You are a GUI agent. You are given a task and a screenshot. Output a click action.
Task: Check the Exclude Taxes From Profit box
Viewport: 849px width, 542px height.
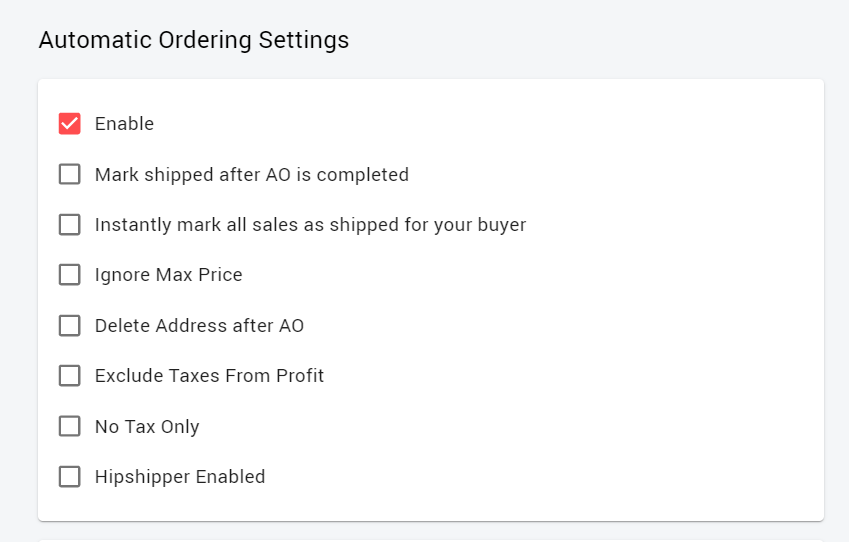click(69, 376)
